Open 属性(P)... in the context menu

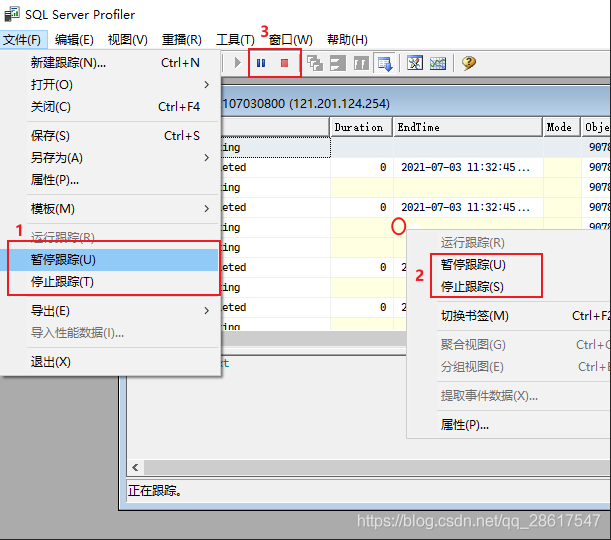pyautogui.click(x=509, y=425)
